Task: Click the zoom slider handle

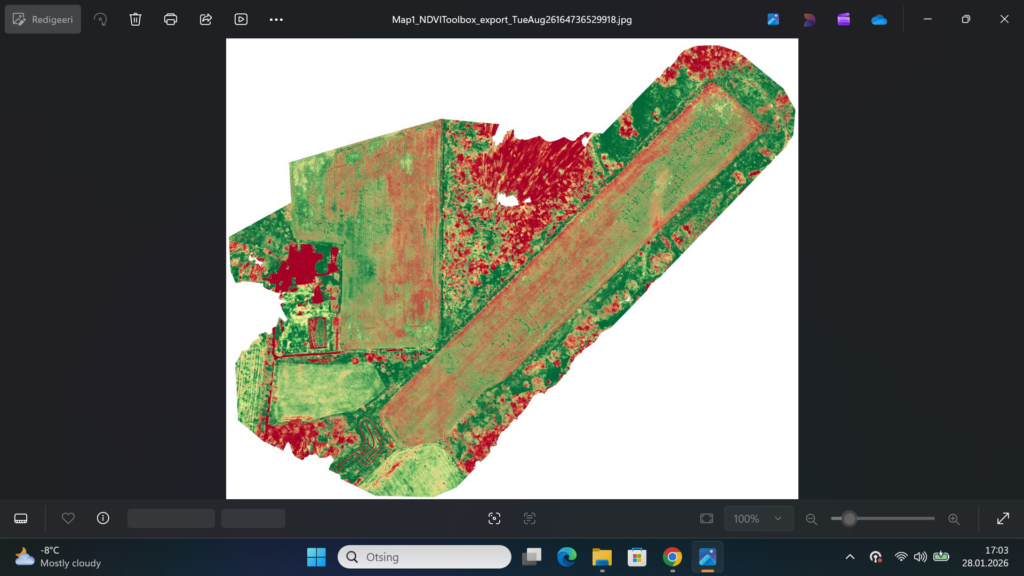Action: (x=849, y=518)
